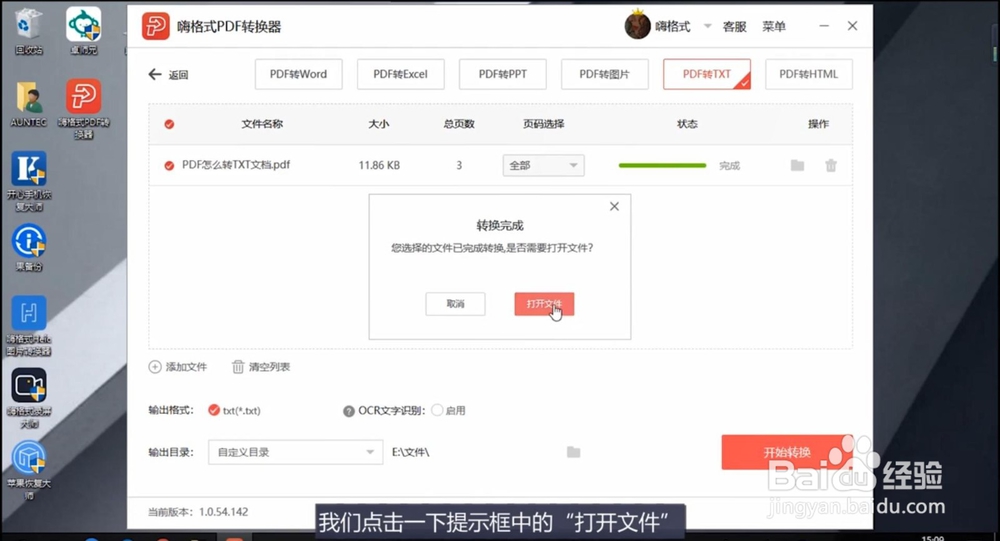Select txt(*.txt) output format radio
The image size is (1000, 541).
214,410
